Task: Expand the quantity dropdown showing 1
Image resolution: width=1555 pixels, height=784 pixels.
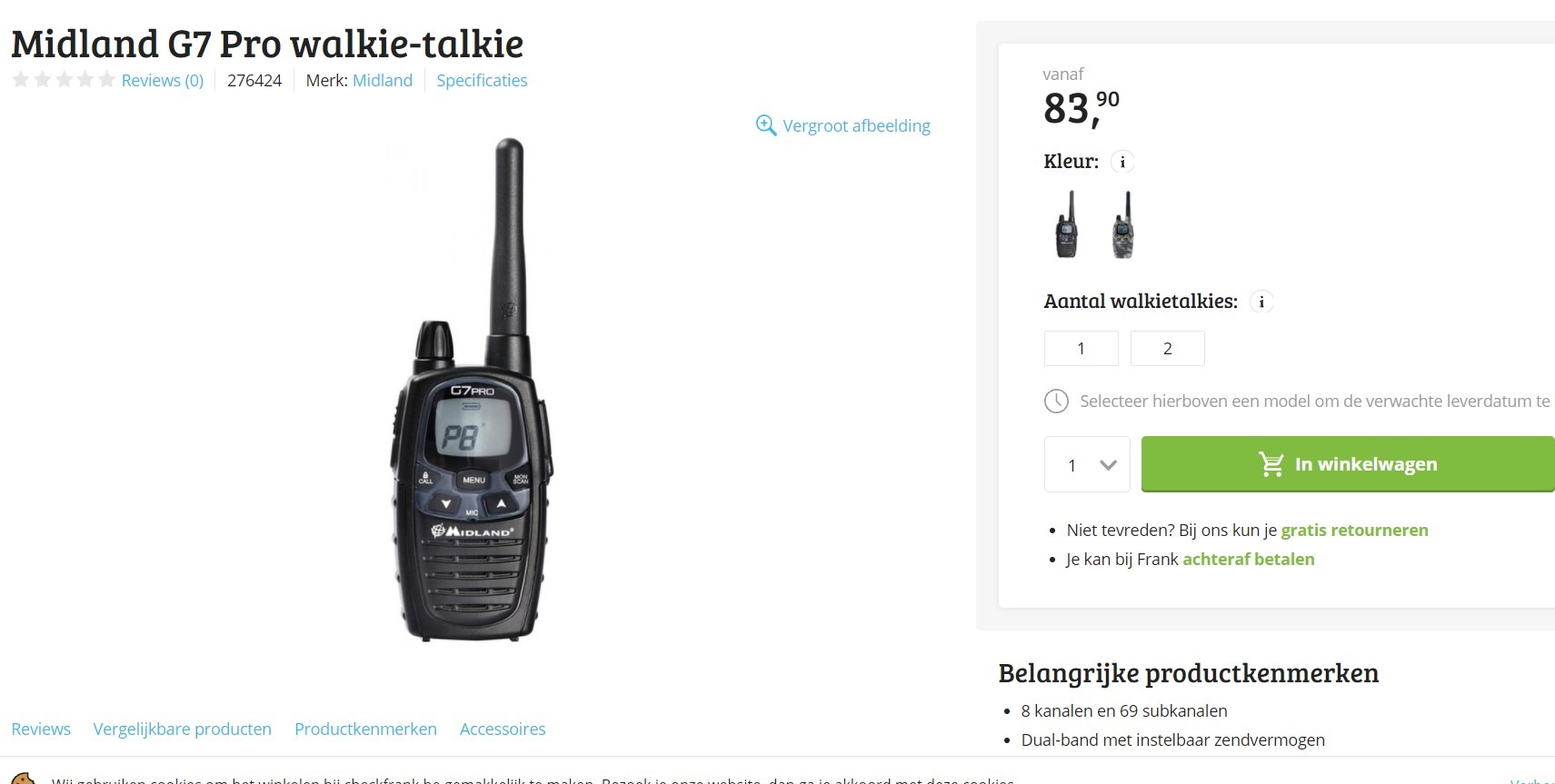Action: [x=1087, y=464]
